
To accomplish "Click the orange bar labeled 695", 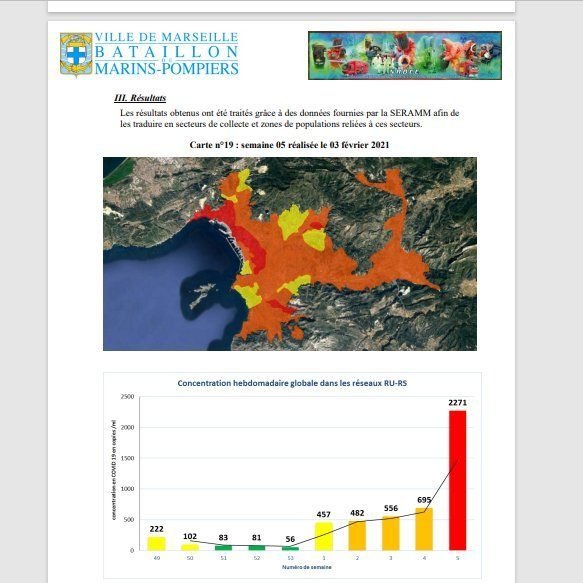I will [x=424, y=529].
